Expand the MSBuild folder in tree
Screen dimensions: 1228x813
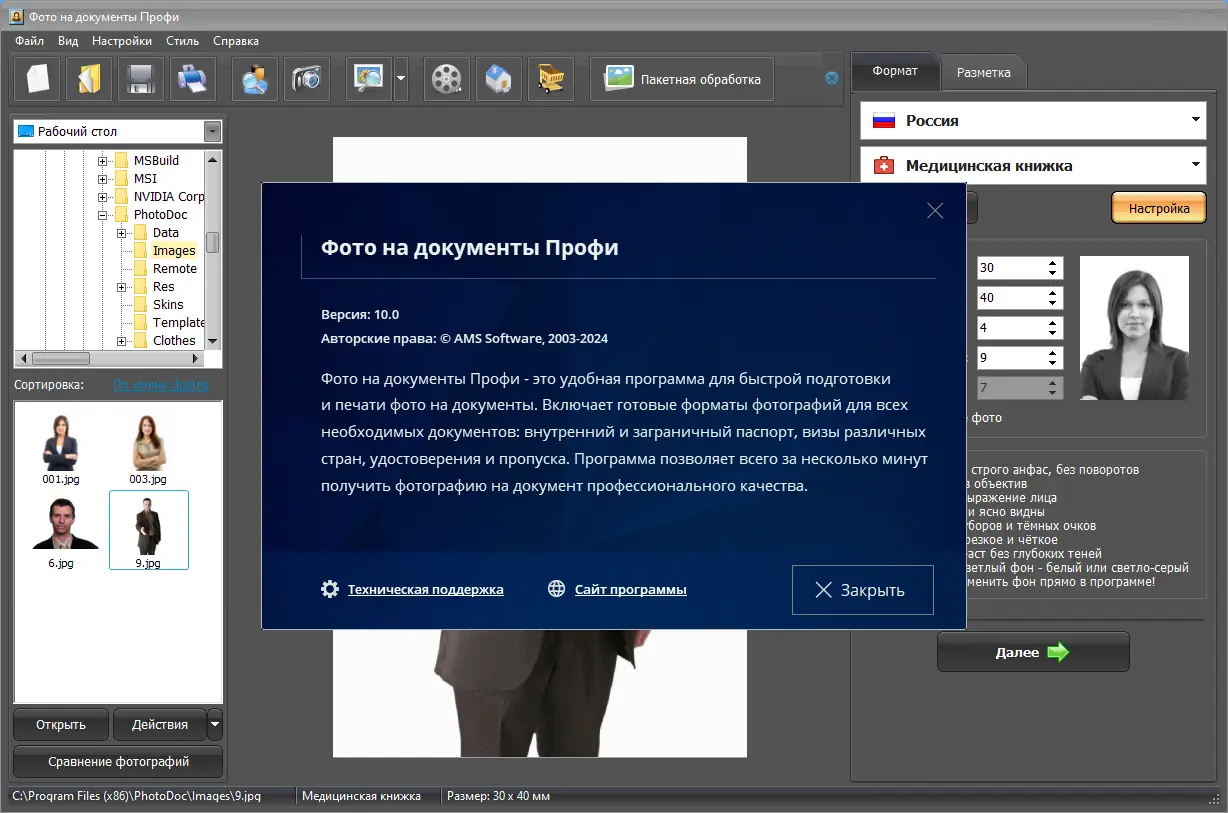[x=102, y=161]
